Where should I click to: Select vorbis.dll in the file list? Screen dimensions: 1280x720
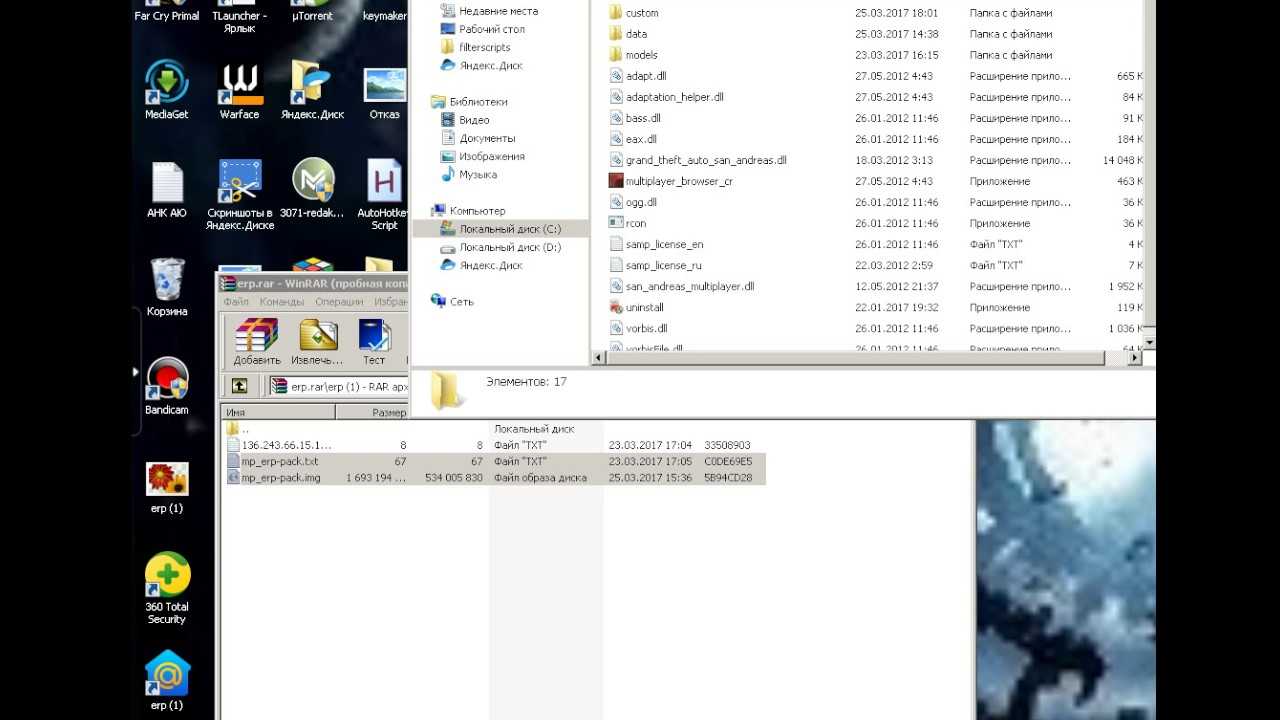638,328
